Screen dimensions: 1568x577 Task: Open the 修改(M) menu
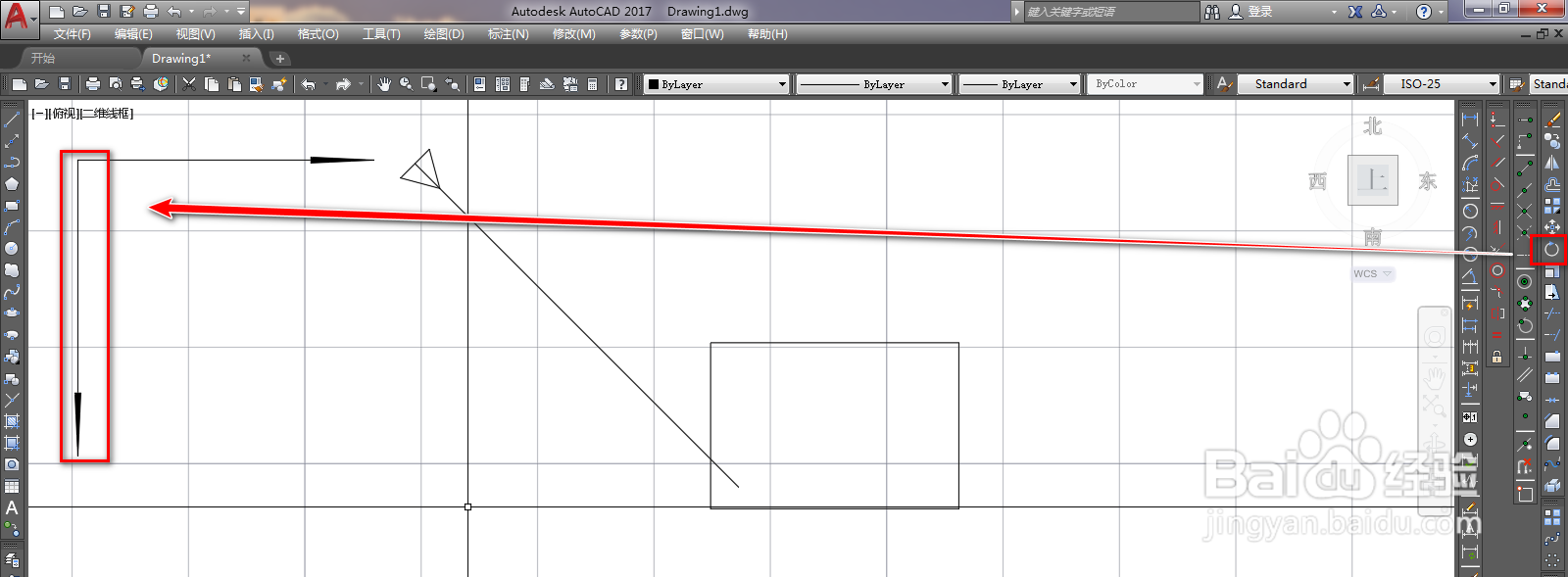[x=573, y=34]
